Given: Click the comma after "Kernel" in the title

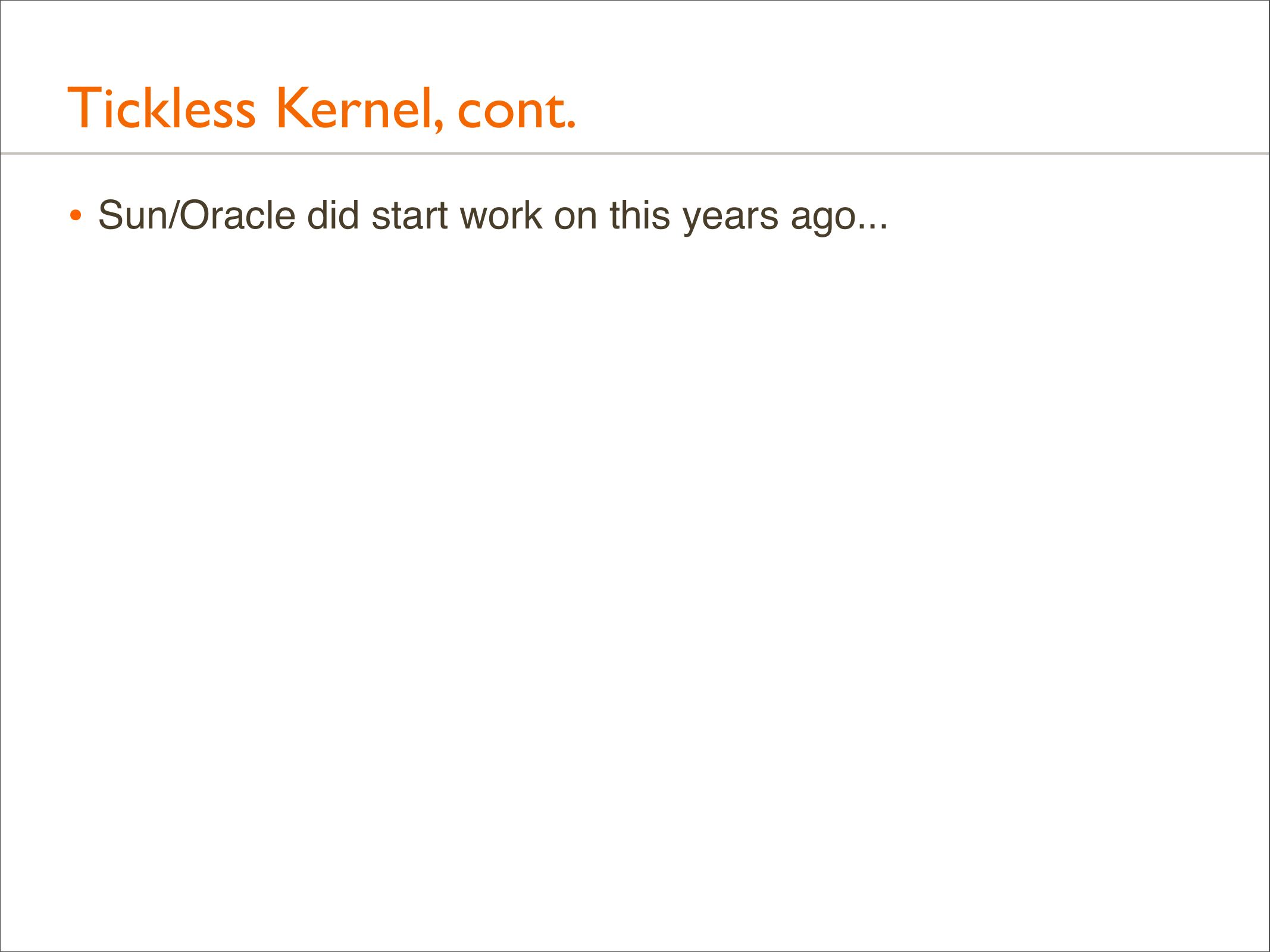Looking at the screenshot, I should [438, 125].
